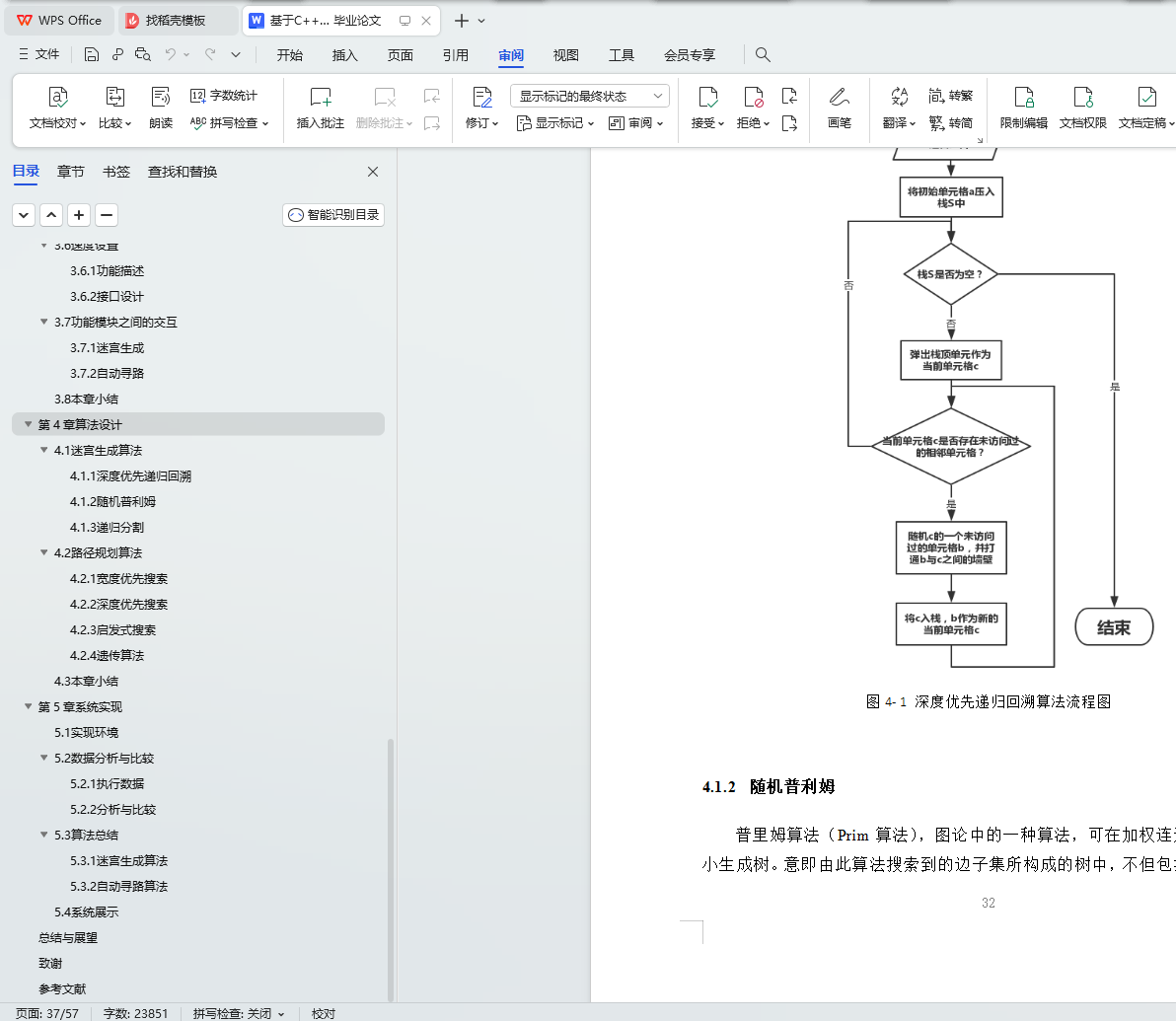Click the plus promote heading button
The width and height of the screenshot is (1176, 1021).
(x=79, y=215)
